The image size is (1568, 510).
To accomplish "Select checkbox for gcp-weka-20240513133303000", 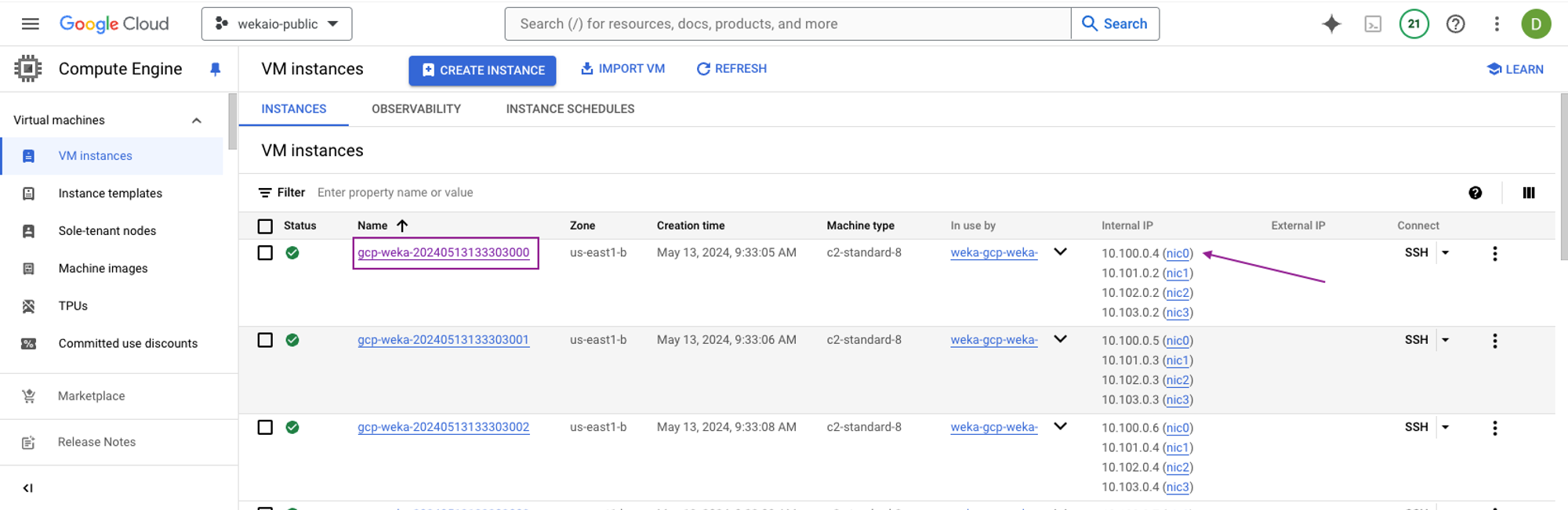I will 265,253.
